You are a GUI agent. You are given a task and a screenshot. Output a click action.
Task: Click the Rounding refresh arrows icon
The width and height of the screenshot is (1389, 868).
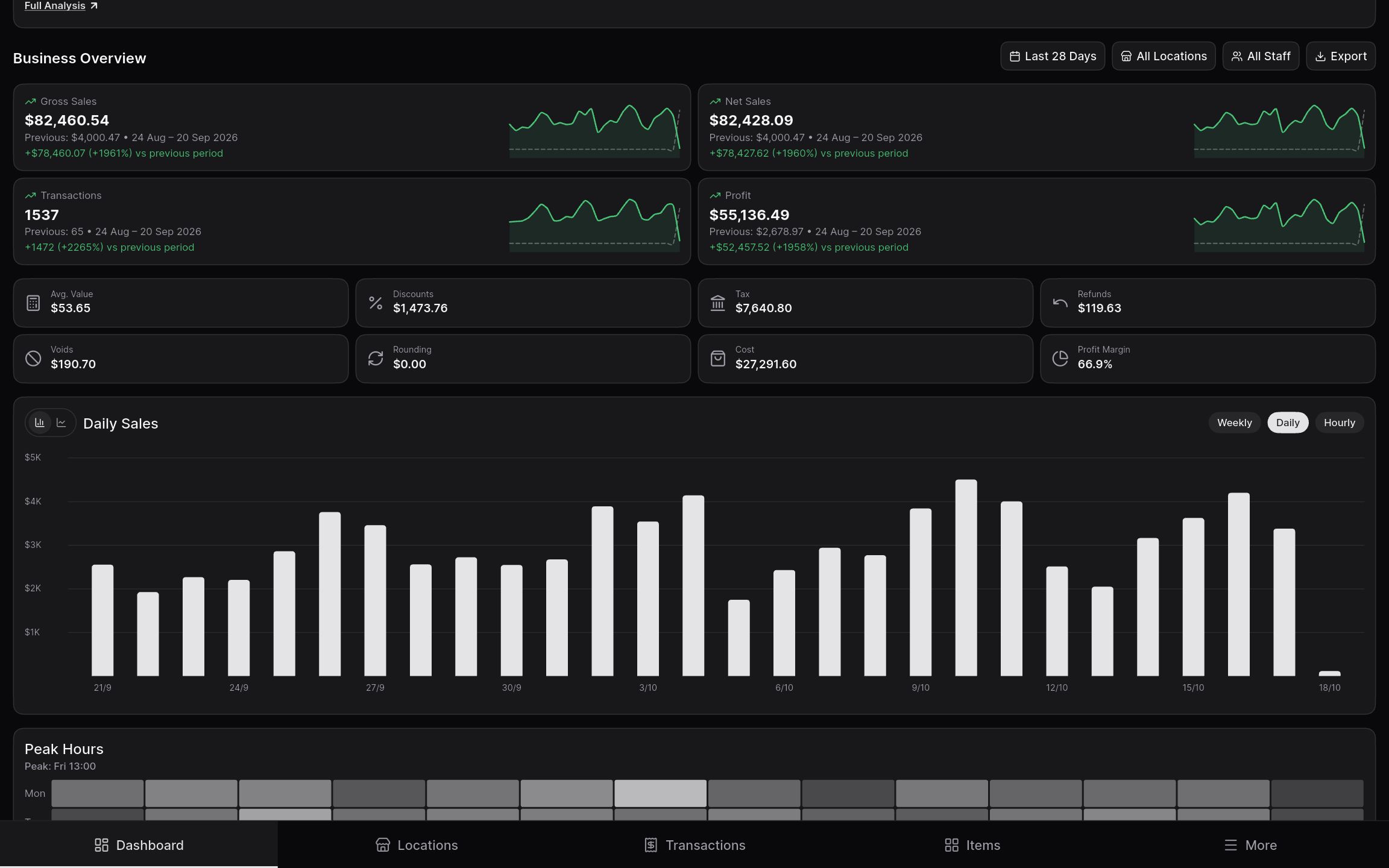(x=376, y=358)
